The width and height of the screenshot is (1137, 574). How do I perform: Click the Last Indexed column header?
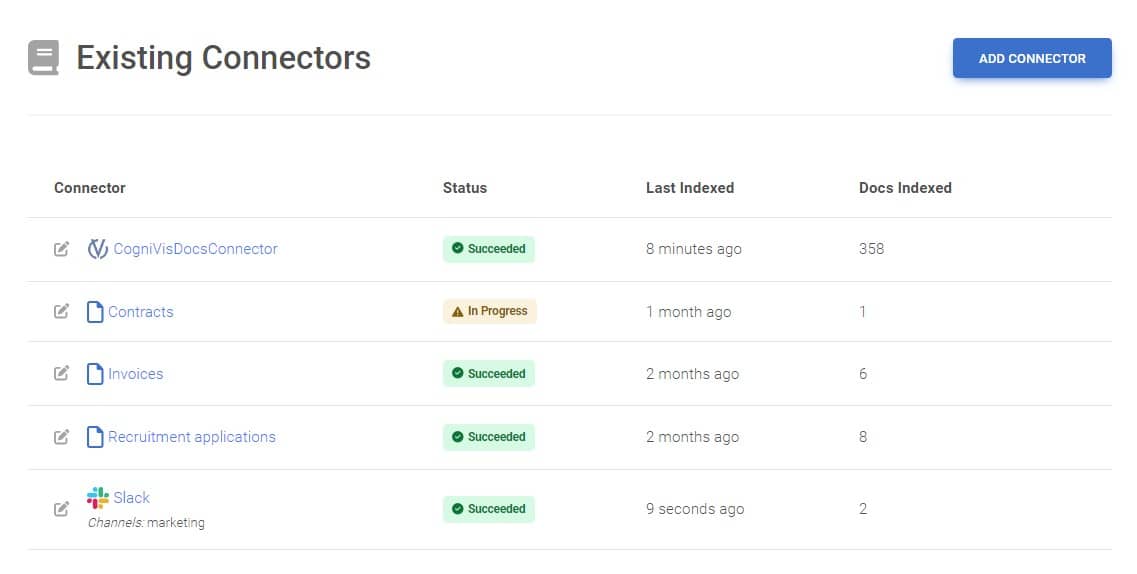coord(690,188)
